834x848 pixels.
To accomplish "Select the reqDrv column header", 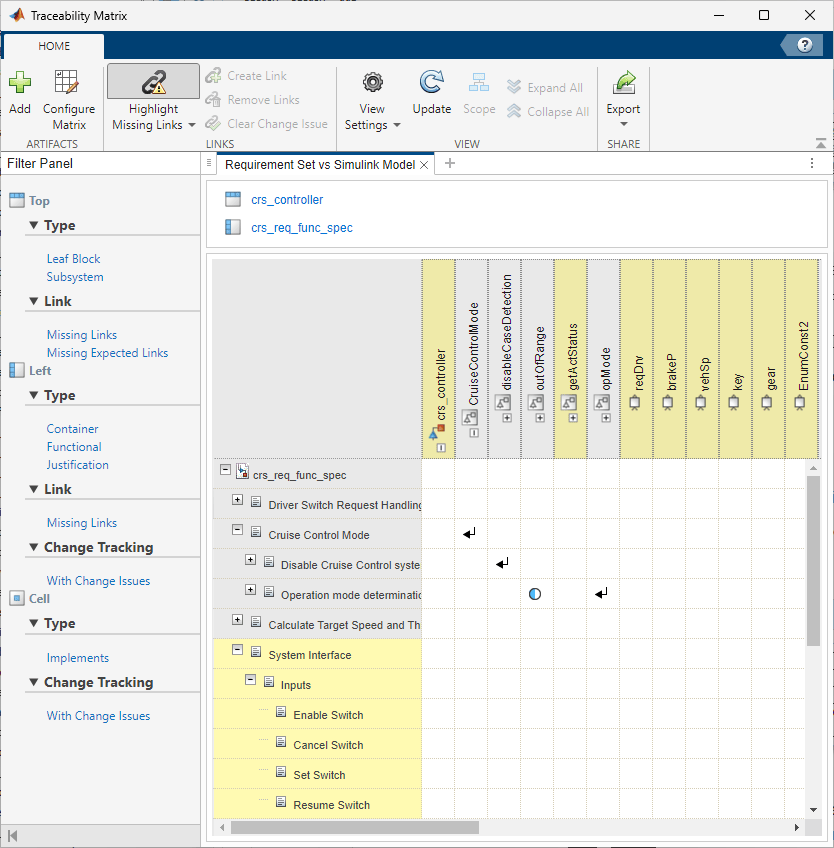I will [636, 359].
